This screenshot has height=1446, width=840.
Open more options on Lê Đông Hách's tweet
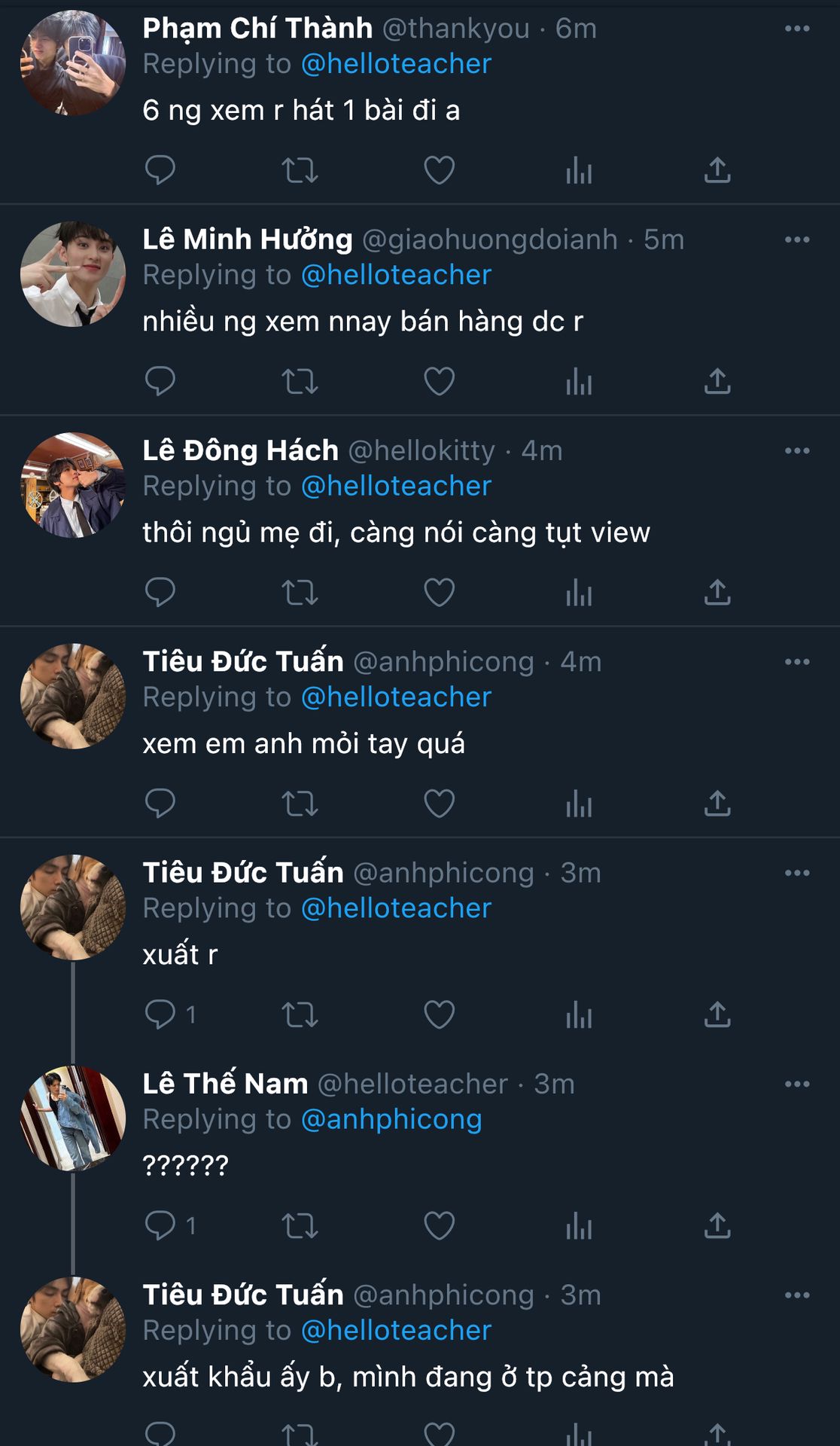(796, 450)
